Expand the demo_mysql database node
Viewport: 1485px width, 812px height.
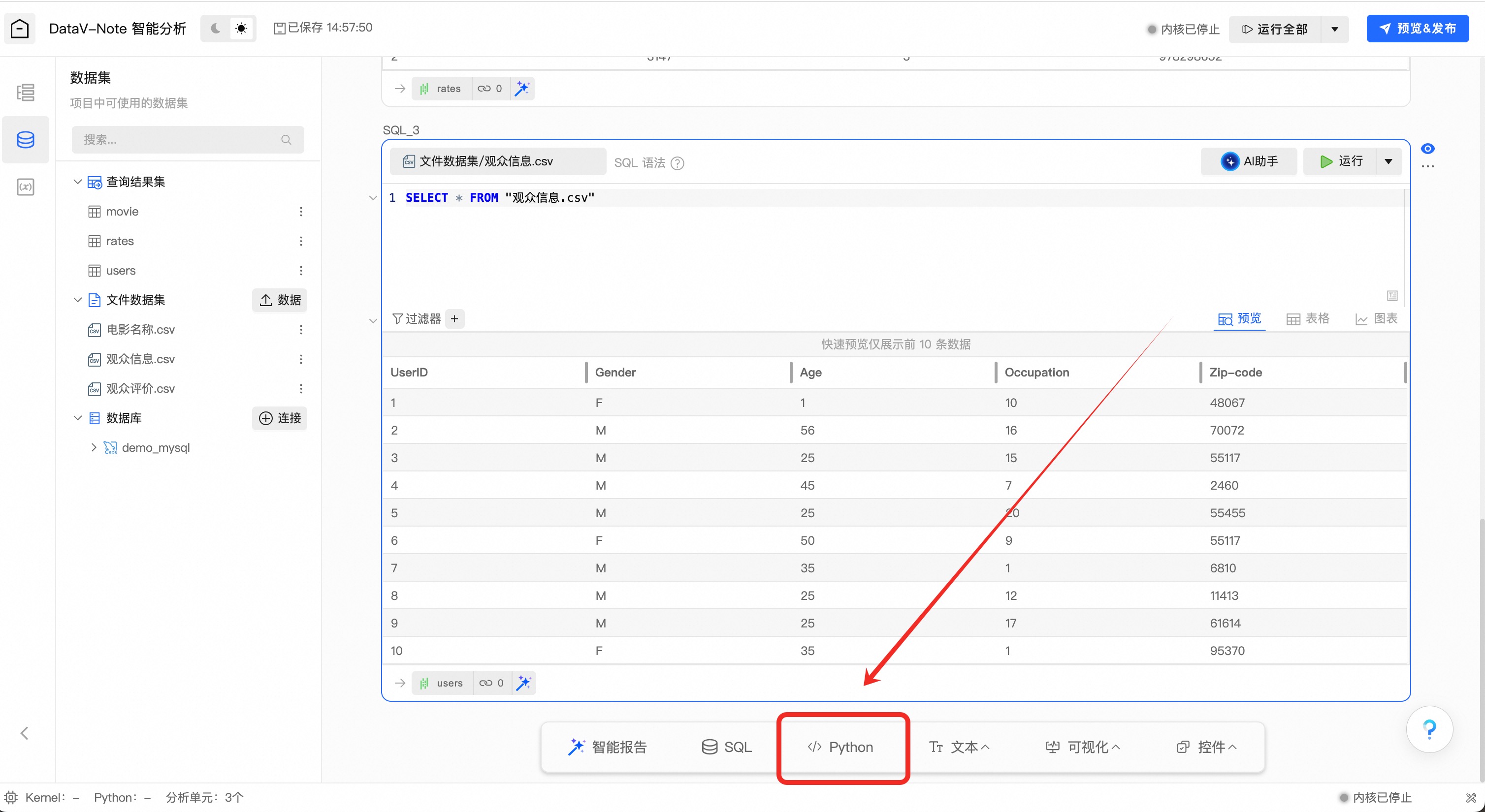pos(94,447)
